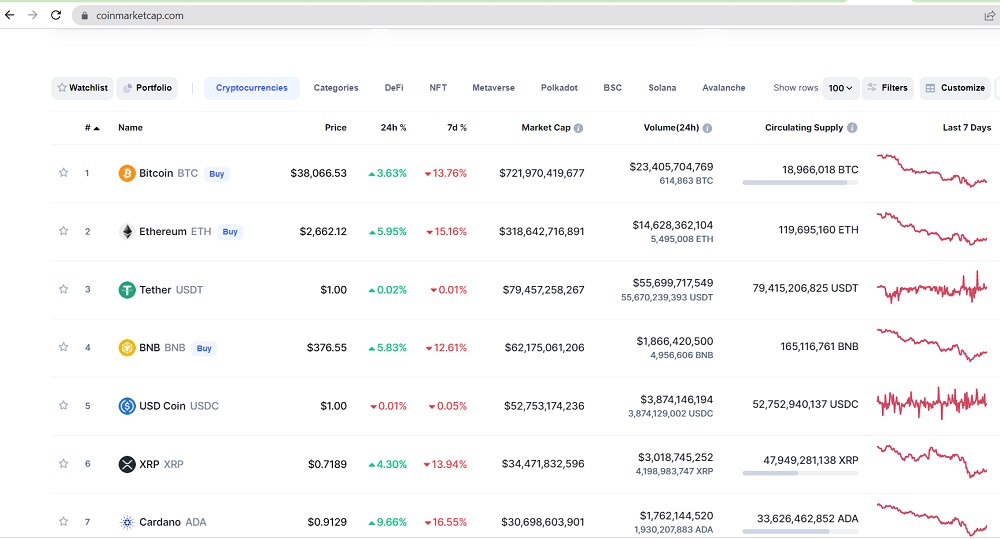The width and height of the screenshot is (1000, 539).
Task: Sort table by 24h % column header
Action: pyautogui.click(x=393, y=128)
